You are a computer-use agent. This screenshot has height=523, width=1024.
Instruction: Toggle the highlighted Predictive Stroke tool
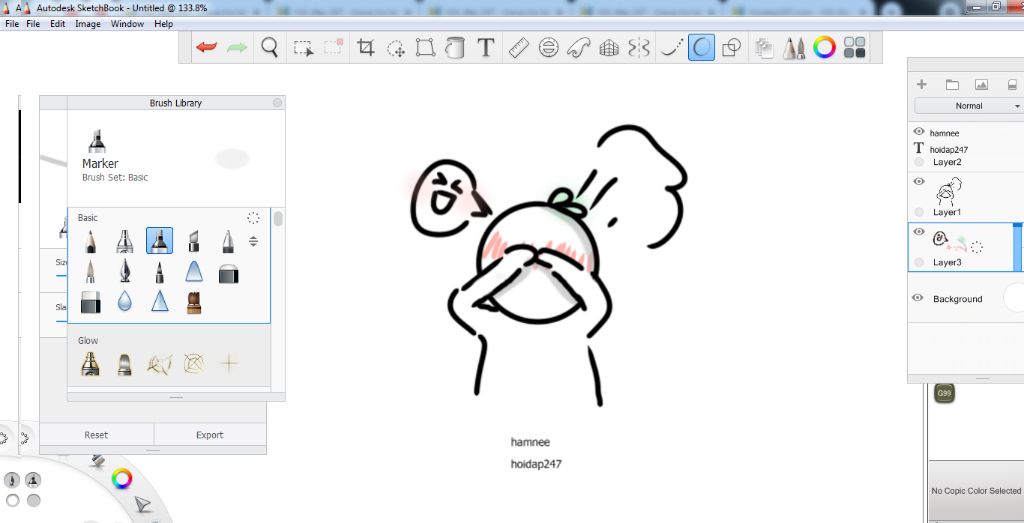(701, 48)
